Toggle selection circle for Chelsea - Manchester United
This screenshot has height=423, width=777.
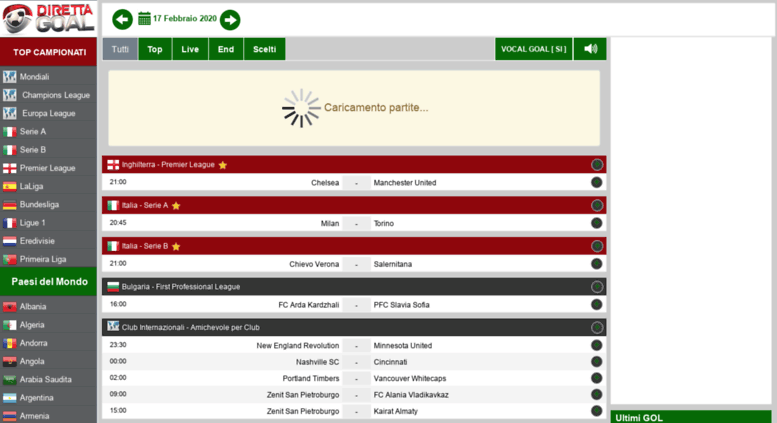pyautogui.click(x=597, y=183)
